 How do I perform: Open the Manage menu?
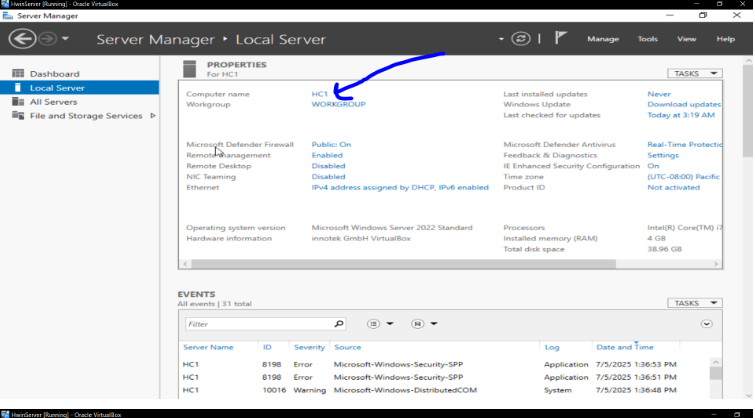point(603,39)
